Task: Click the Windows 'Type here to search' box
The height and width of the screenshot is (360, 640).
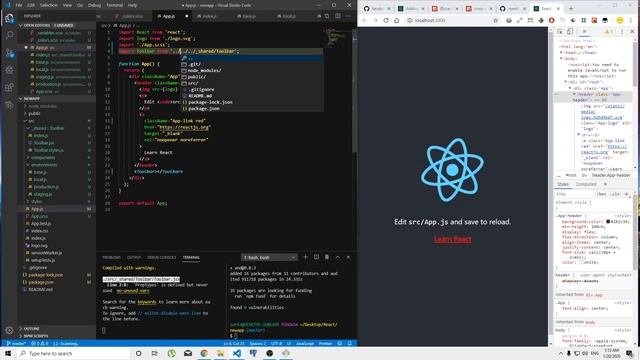Action: pyautogui.click(x=73, y=353)
